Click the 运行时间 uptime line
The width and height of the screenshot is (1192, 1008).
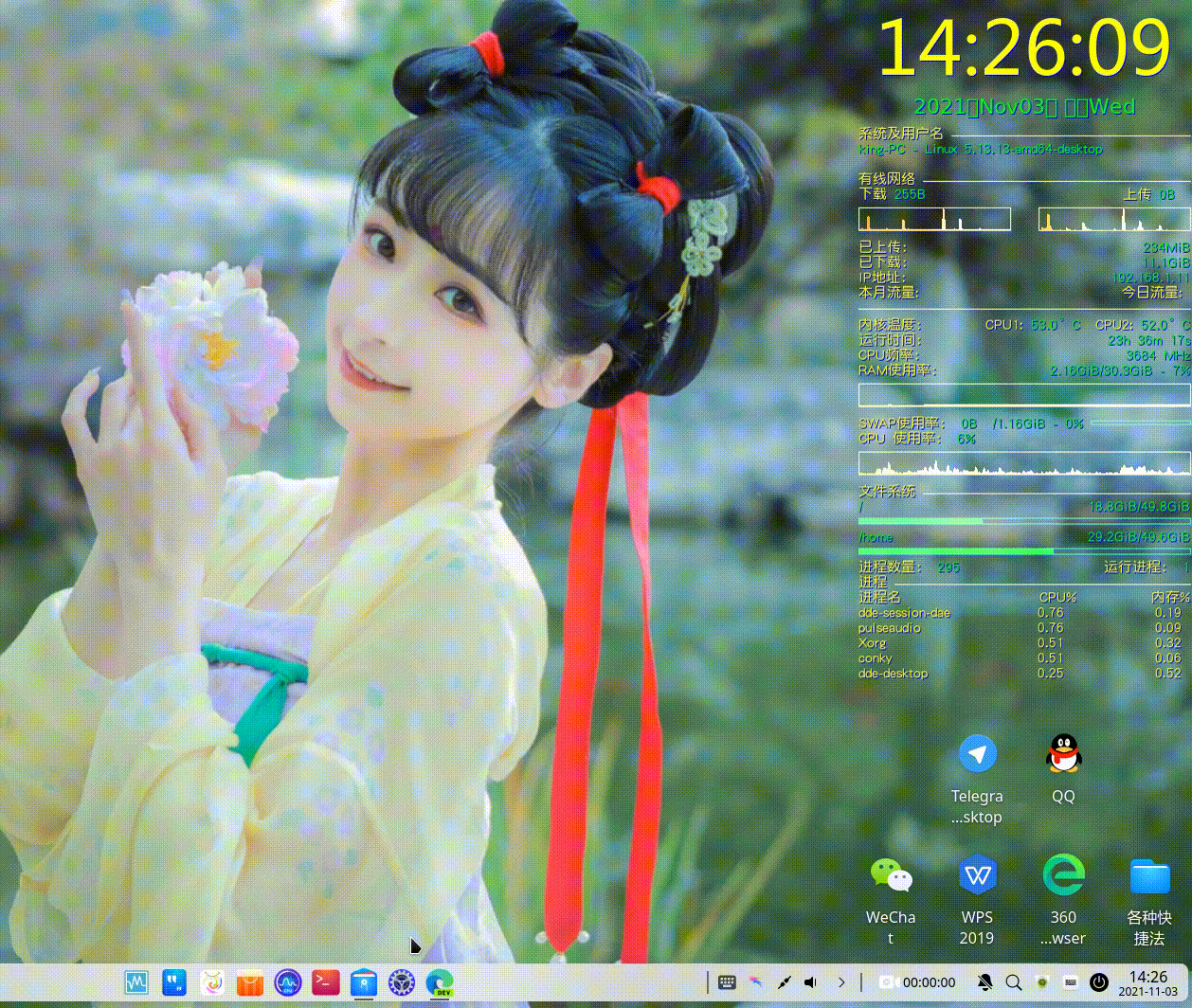(x=1024, y=340)
